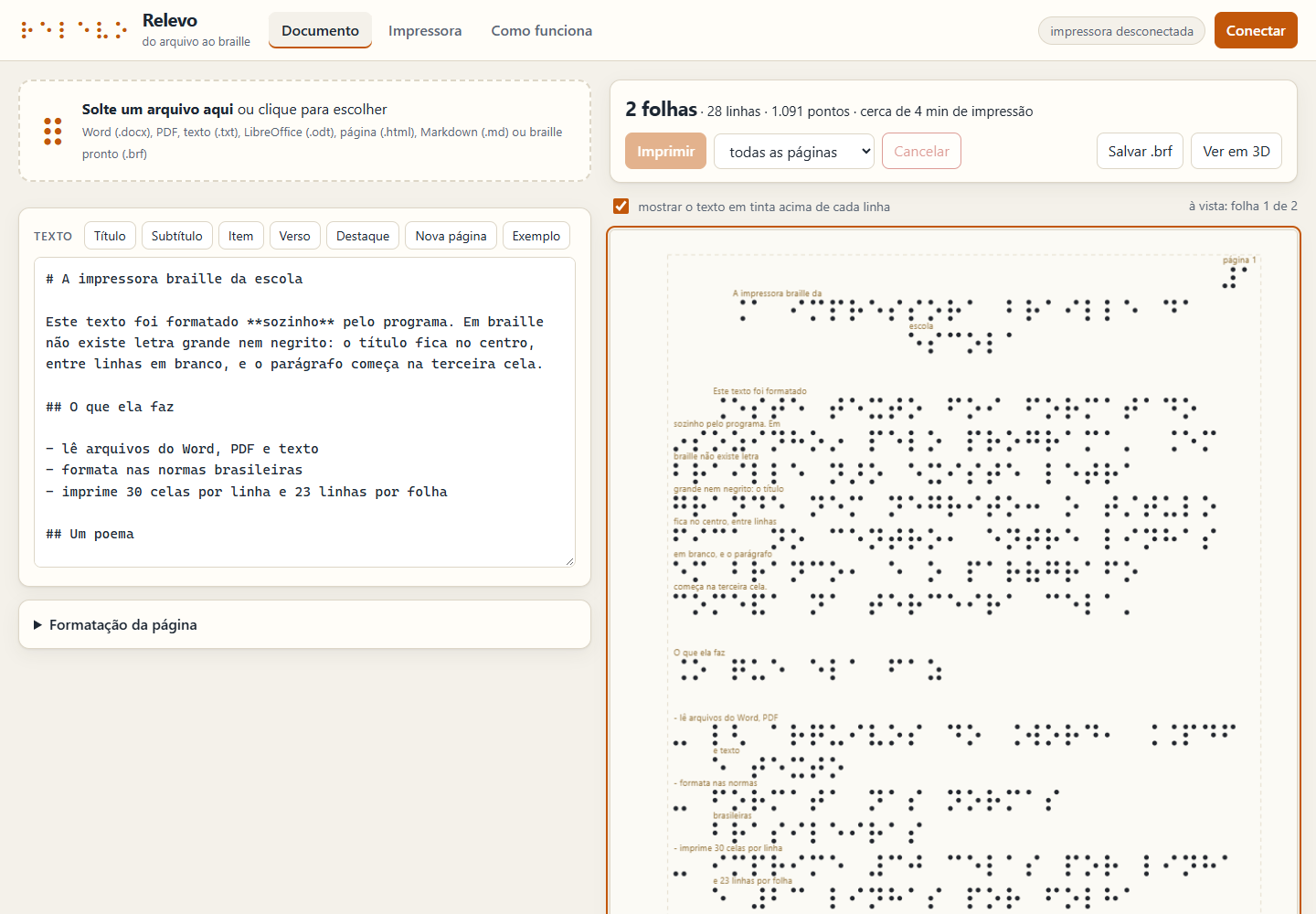Apply Destaque emphasis to text
This screenshot has width=1316, height=914.
[363, 236]
